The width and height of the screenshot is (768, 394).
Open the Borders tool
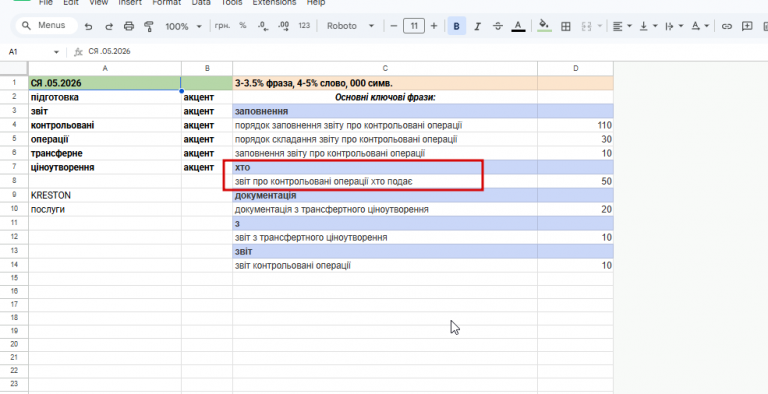tap(566, 26)
